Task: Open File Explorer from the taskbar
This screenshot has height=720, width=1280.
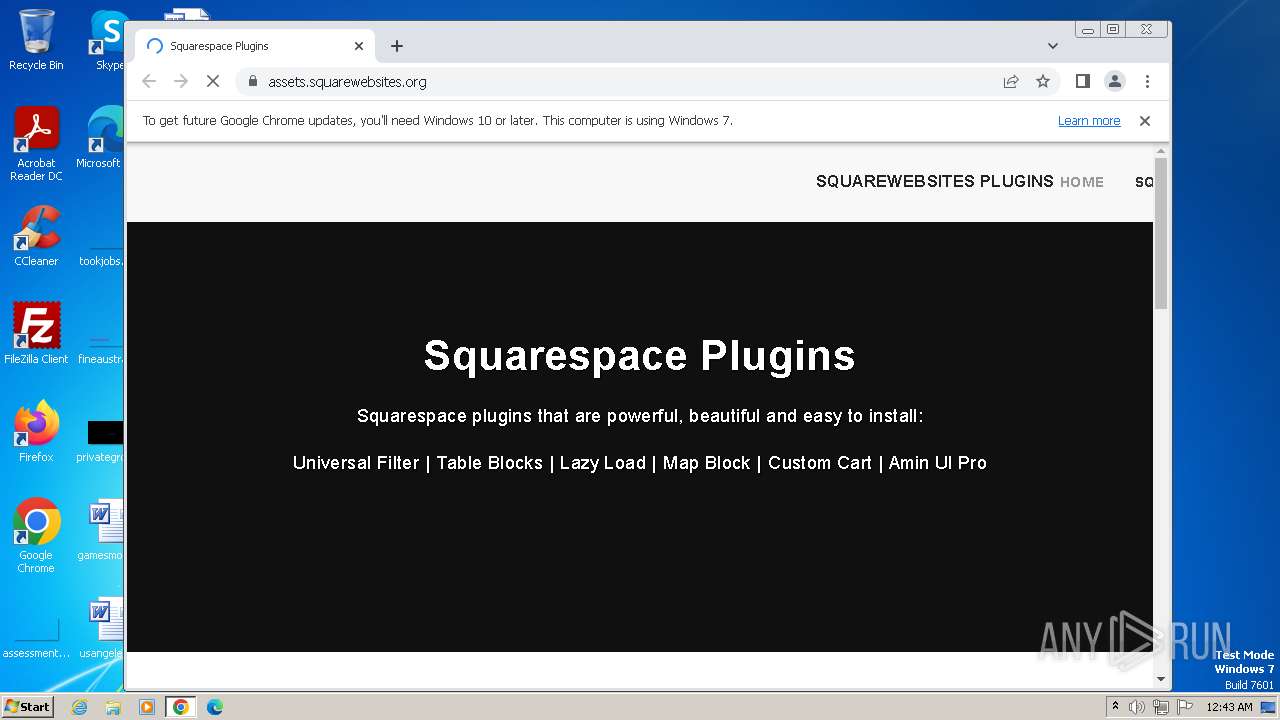Action: tap(113, 707)
